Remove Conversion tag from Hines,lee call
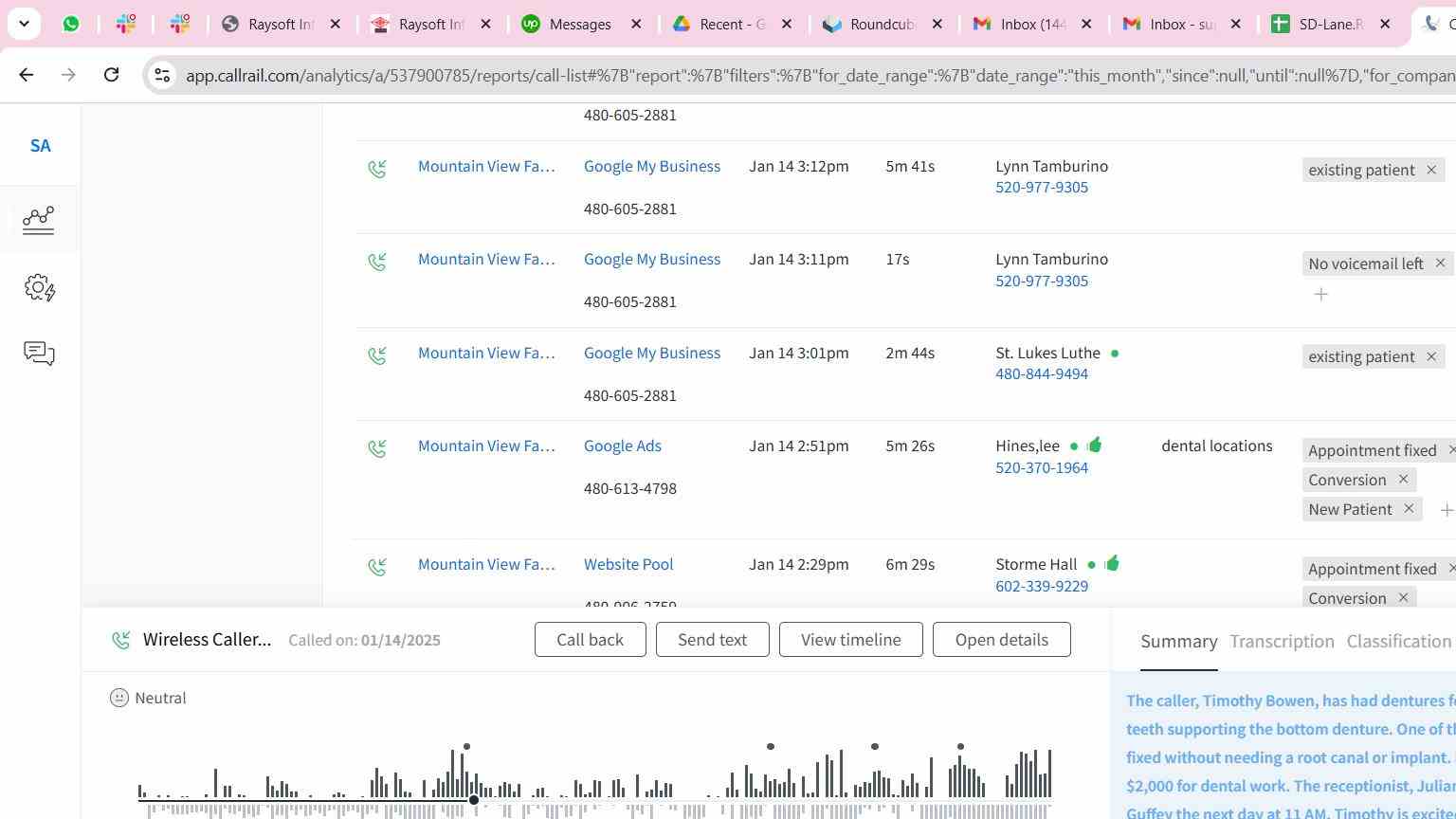Image resolution: width=1456 pixels, height=819 pixels. click(x=1404, y=480)
